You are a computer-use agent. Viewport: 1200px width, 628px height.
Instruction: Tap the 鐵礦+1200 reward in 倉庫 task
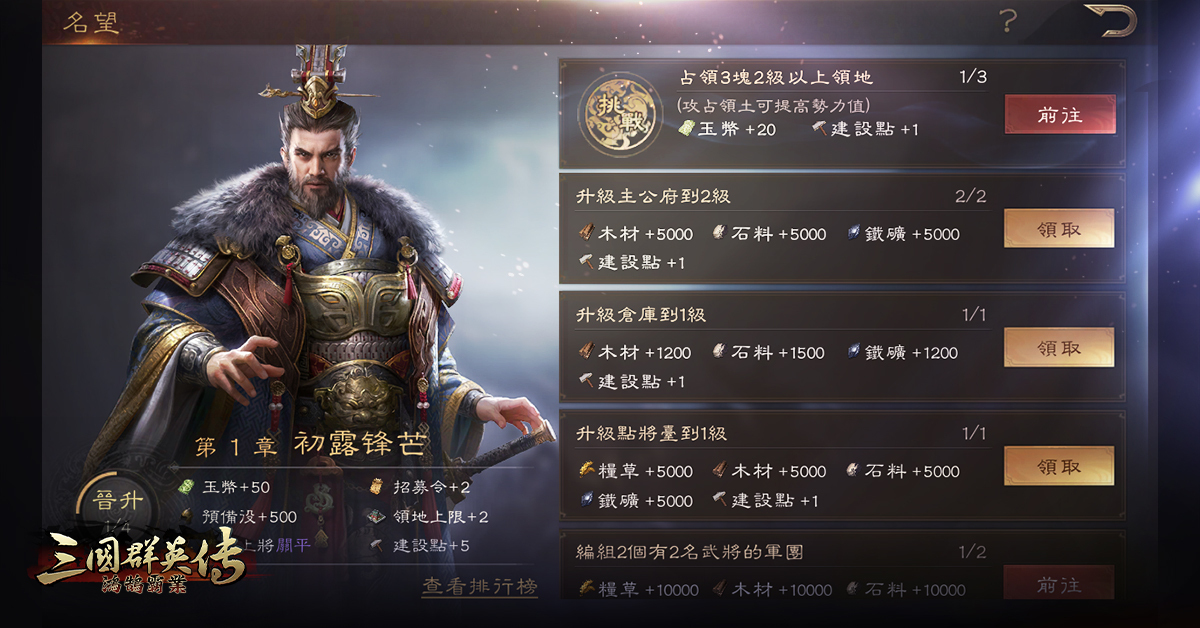[x=902, y=352]
